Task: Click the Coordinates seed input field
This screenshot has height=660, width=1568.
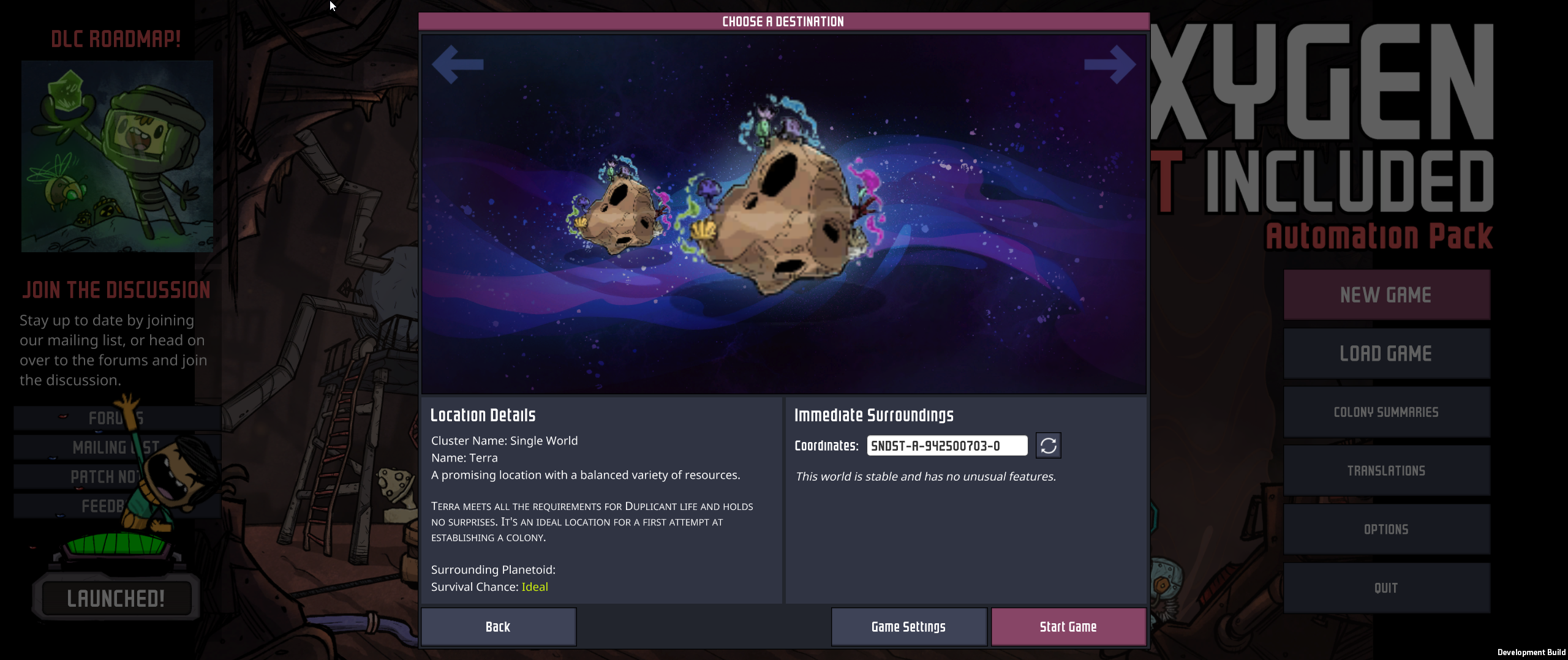Action: point(947,446)
